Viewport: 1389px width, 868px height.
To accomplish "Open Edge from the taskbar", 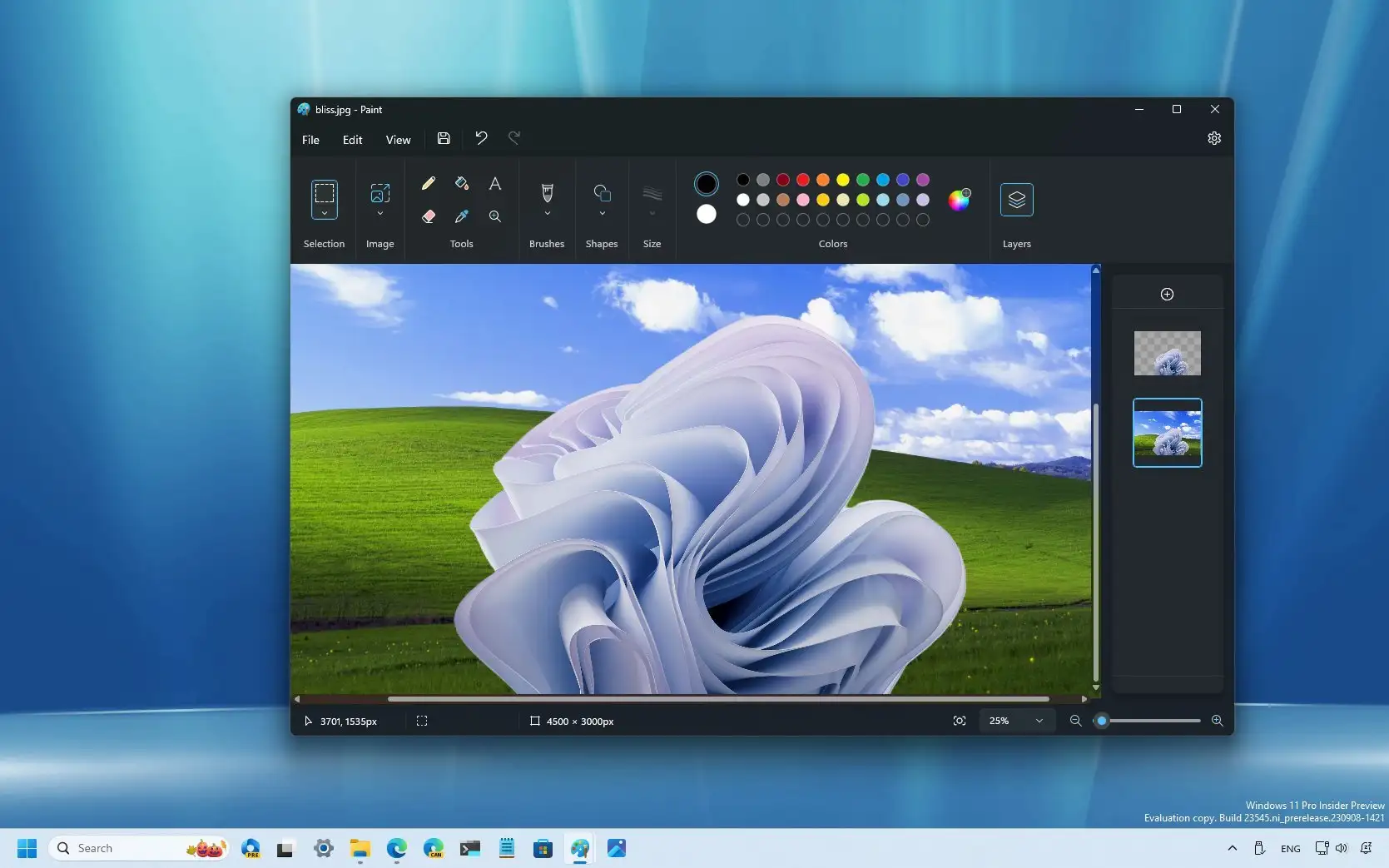I will [396, 848].
